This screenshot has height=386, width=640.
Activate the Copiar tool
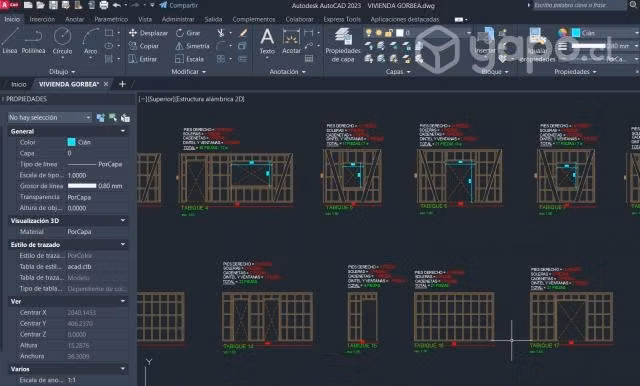(x=144, y=46)
